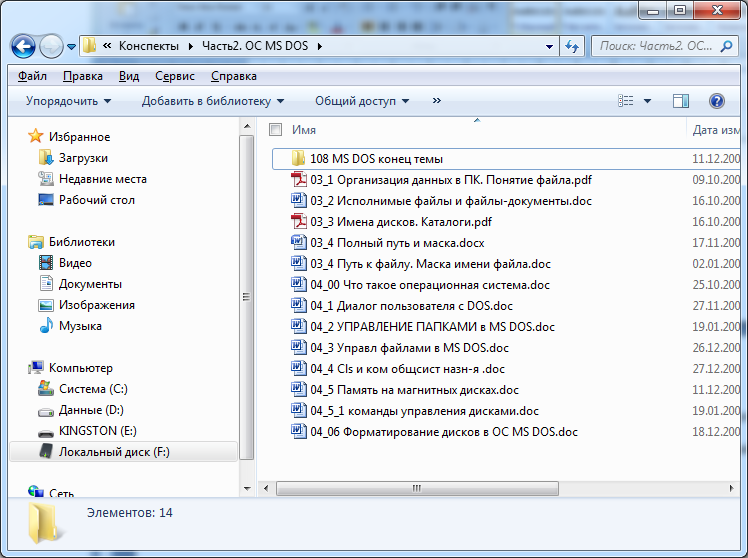748x558 pixels.
Task: Click the magnifier search icon
Action: [727, 46]
